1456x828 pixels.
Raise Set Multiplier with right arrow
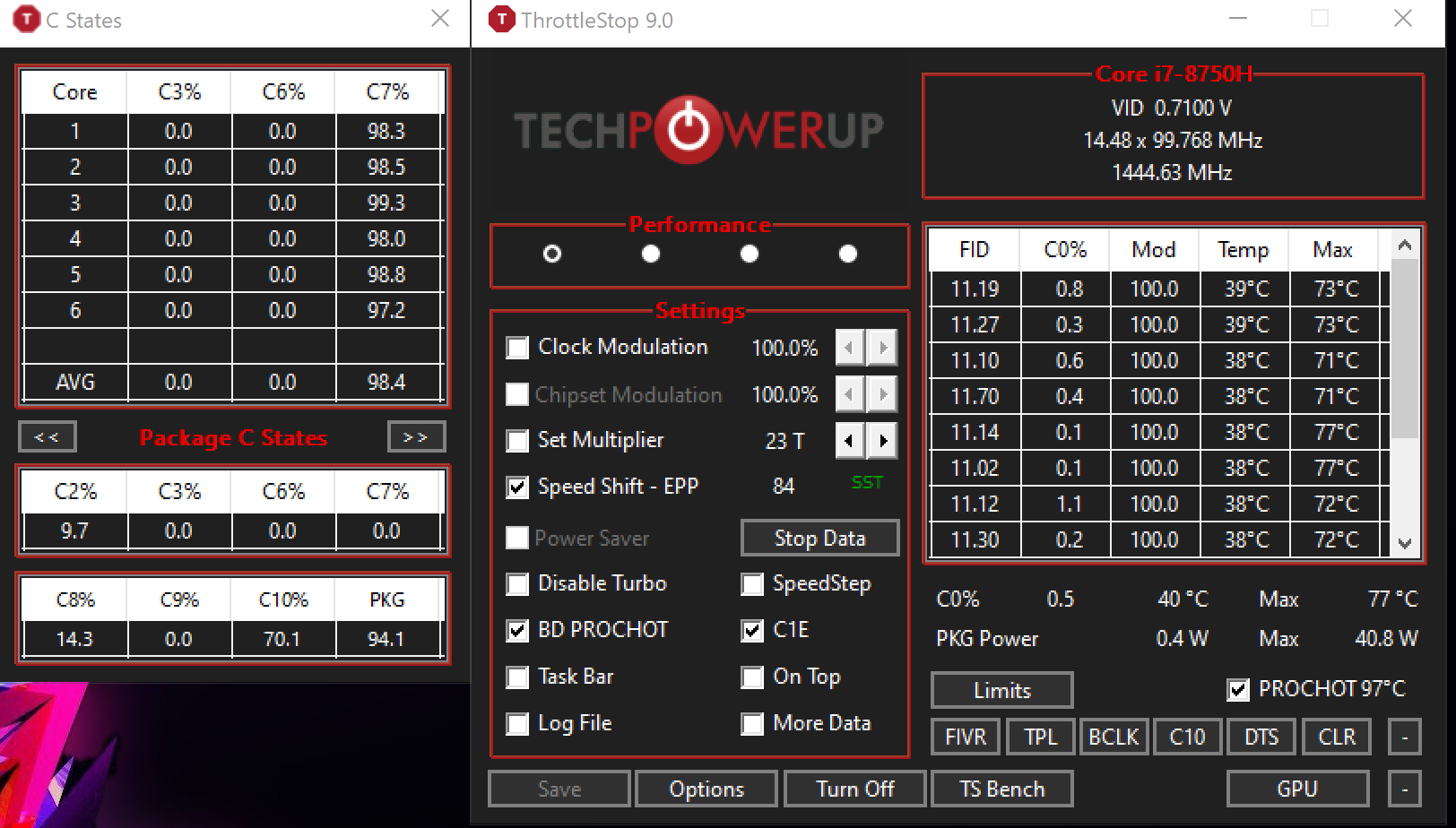(x=883, y=441)
